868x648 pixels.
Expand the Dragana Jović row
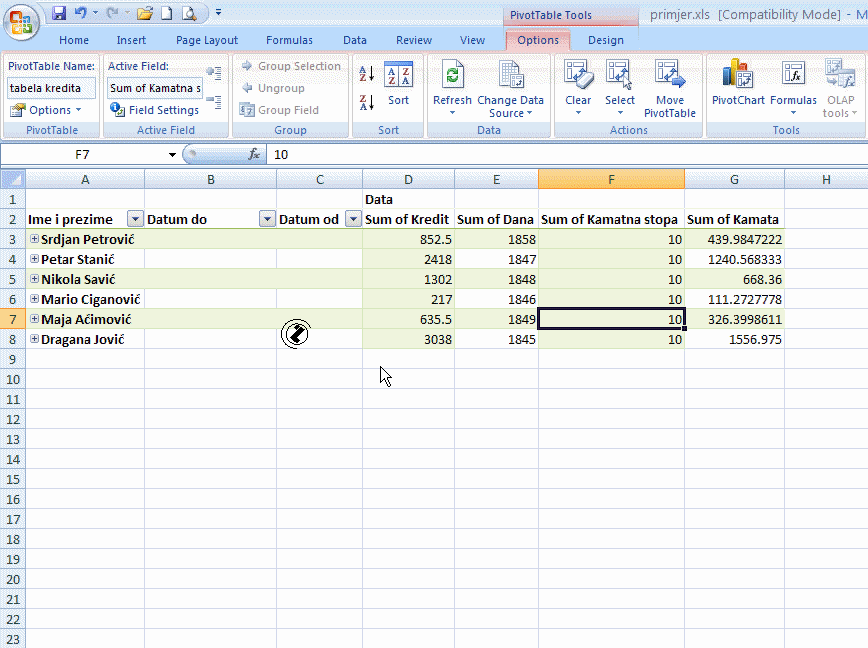click(x=34, y=339)
